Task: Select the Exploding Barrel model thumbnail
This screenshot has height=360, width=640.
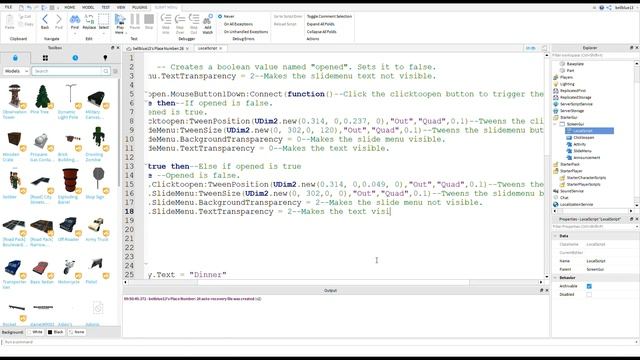Action: [70, 180]
